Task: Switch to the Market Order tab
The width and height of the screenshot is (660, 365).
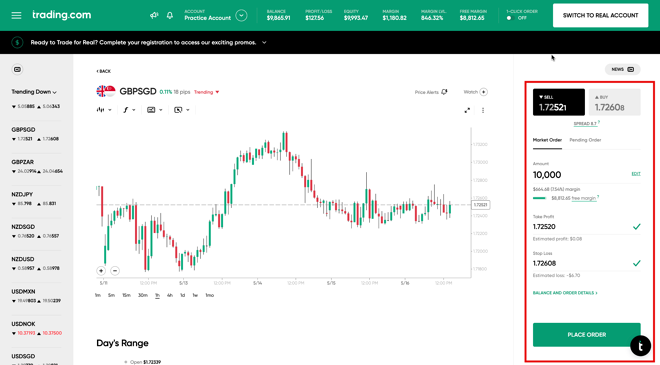Action: (547, 140)
